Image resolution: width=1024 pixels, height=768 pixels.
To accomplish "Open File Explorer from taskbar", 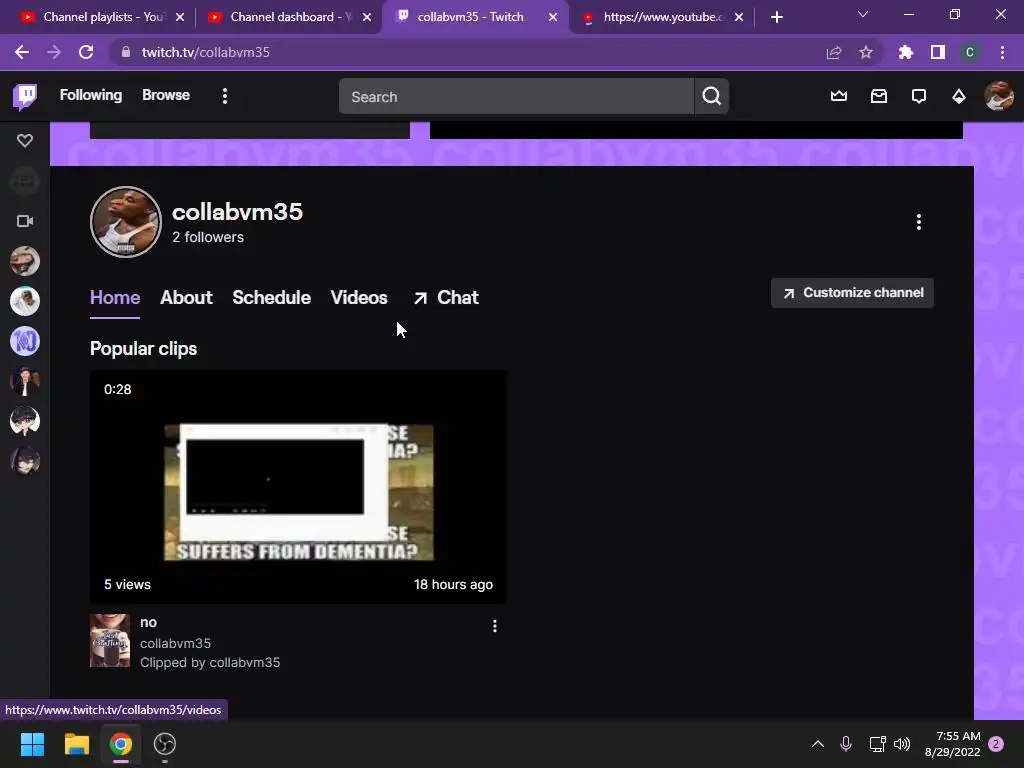I will (76, 744).
